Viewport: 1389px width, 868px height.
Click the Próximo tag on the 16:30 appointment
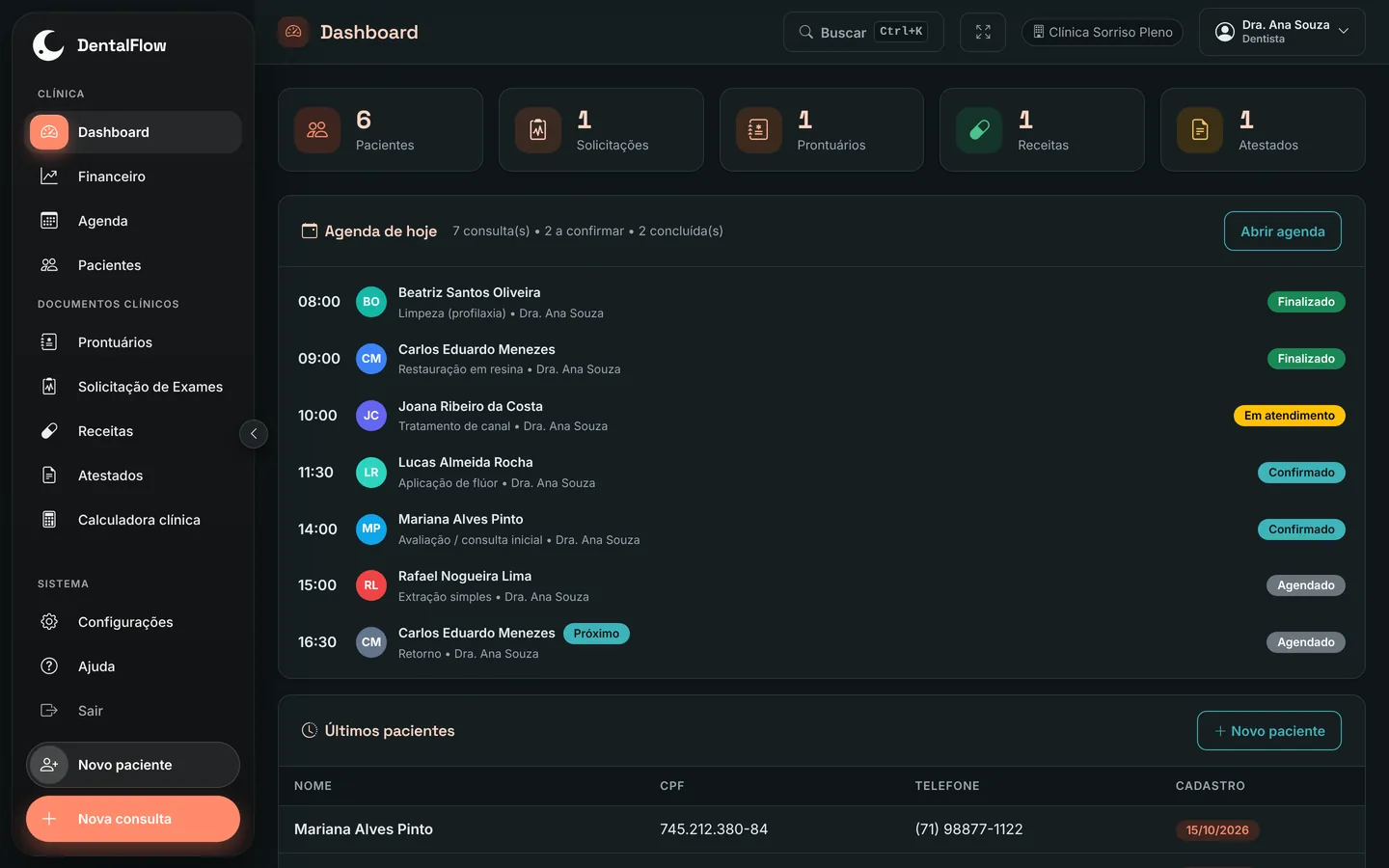596,634
